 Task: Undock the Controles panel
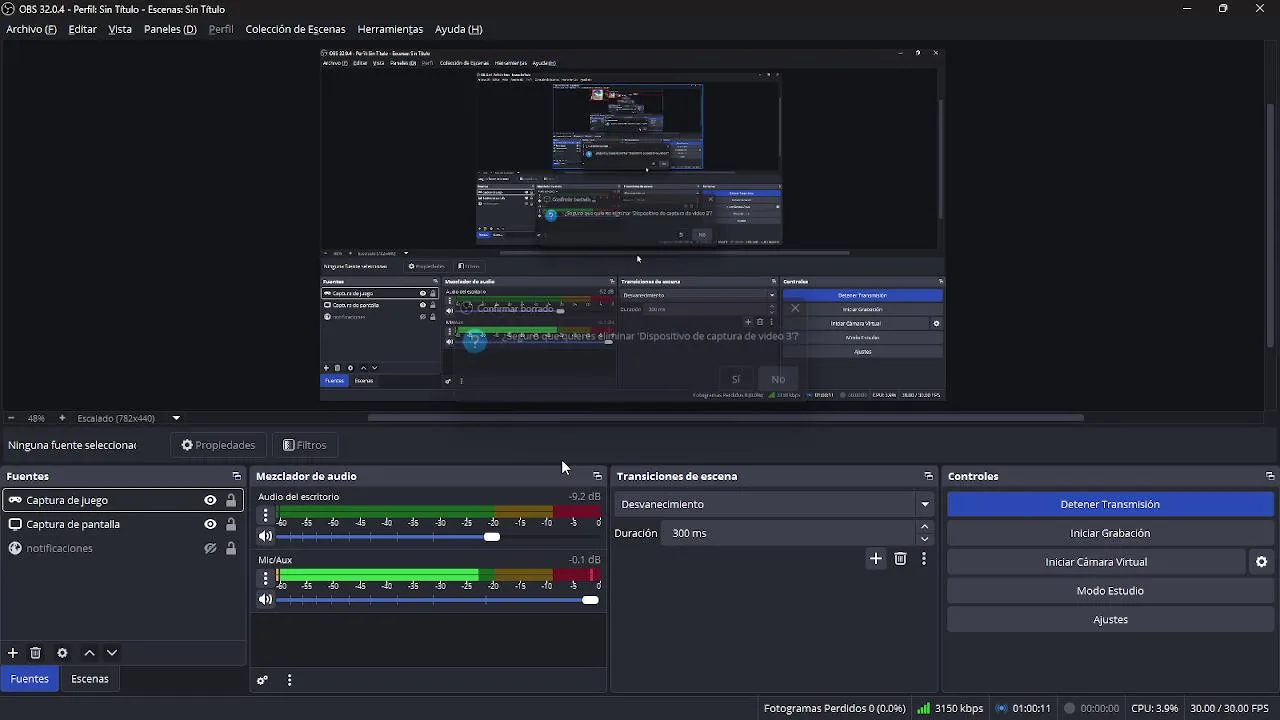coord(1270,476)
